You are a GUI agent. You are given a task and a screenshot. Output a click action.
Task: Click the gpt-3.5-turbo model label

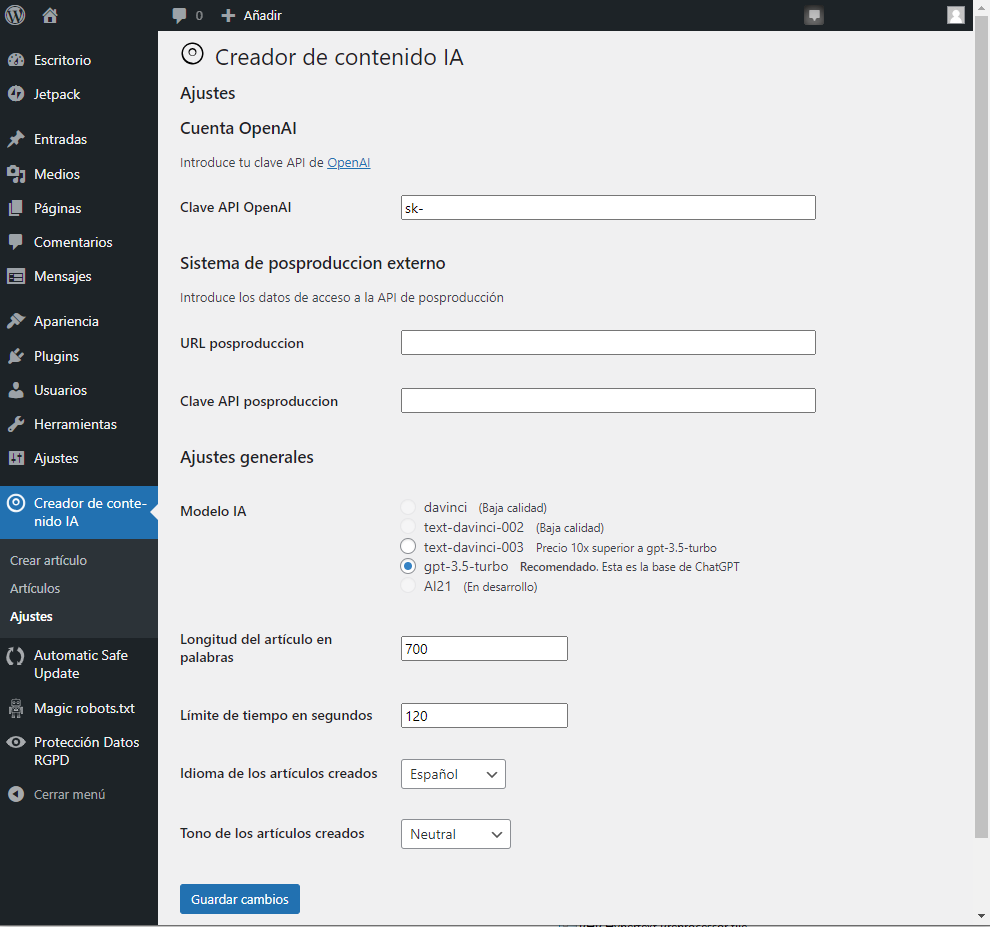pyautogui.click(x=466, y=566)
